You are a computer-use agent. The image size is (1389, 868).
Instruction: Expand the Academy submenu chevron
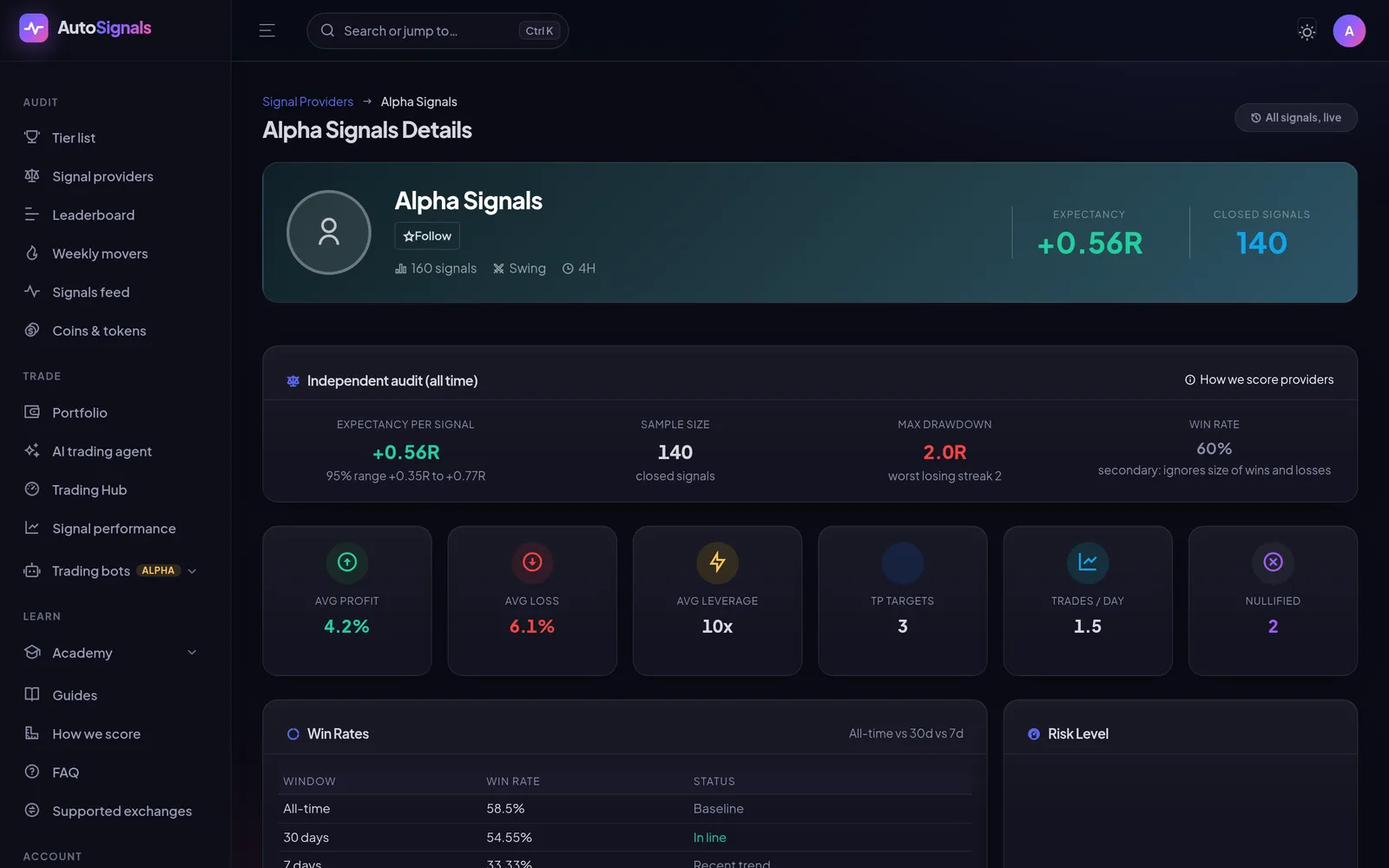pyautogui.click(x=192, y=653)
